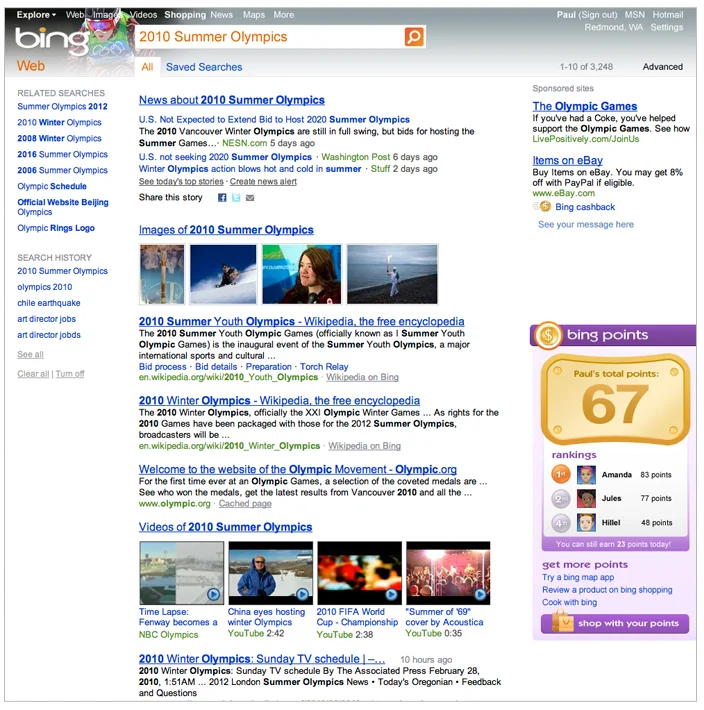Click Review a product on bing shopping
The image size is (704, 710).
(x=607, y=590)
